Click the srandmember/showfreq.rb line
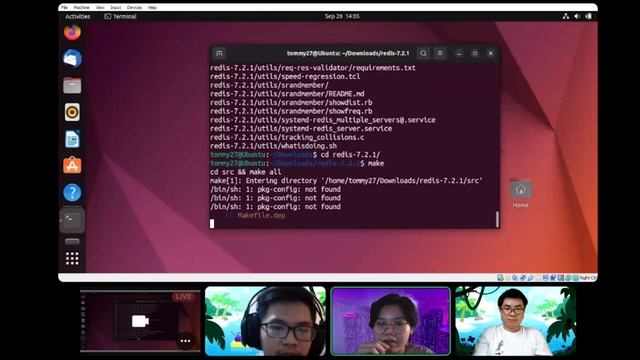640x360 pixels. [291, 111]
